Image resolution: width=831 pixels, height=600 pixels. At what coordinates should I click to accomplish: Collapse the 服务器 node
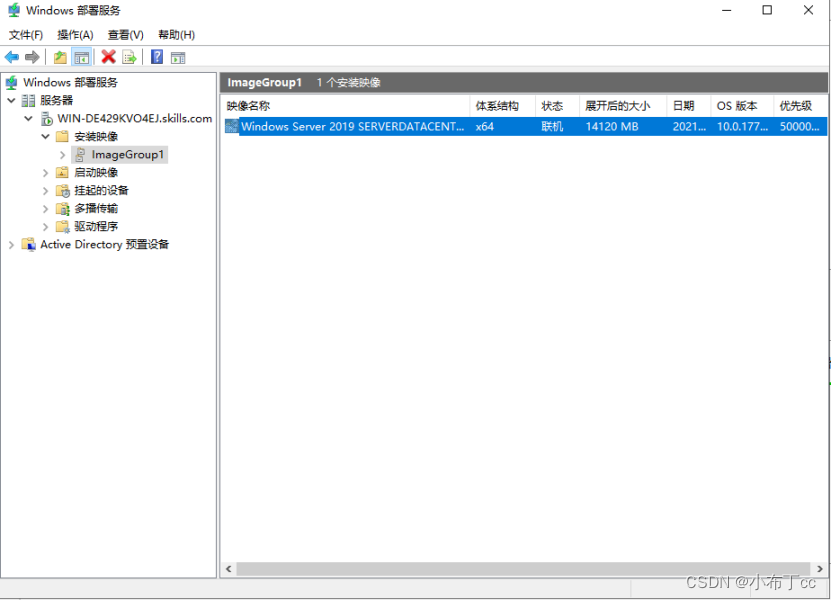[x=11, y=100]
